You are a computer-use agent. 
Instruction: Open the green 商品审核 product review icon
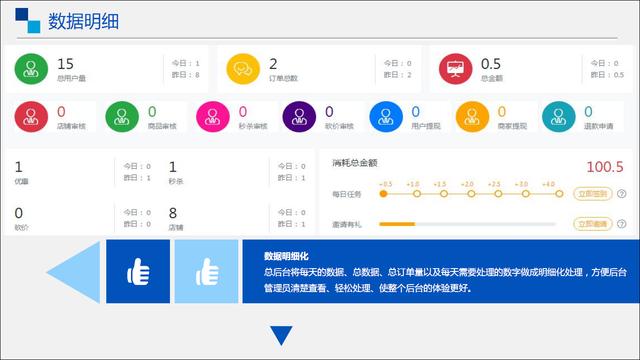122,117
